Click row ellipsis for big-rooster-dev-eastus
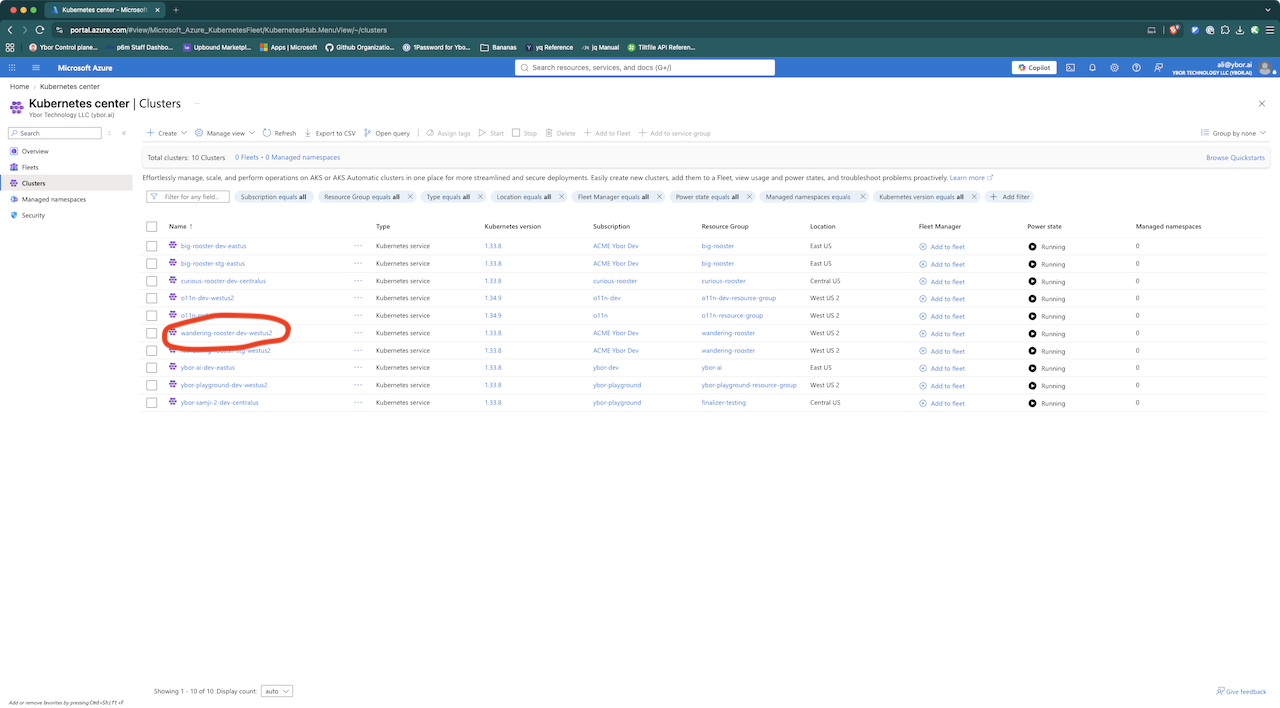This screenshot has height=708, width=1280. click(x=358, y=246)
